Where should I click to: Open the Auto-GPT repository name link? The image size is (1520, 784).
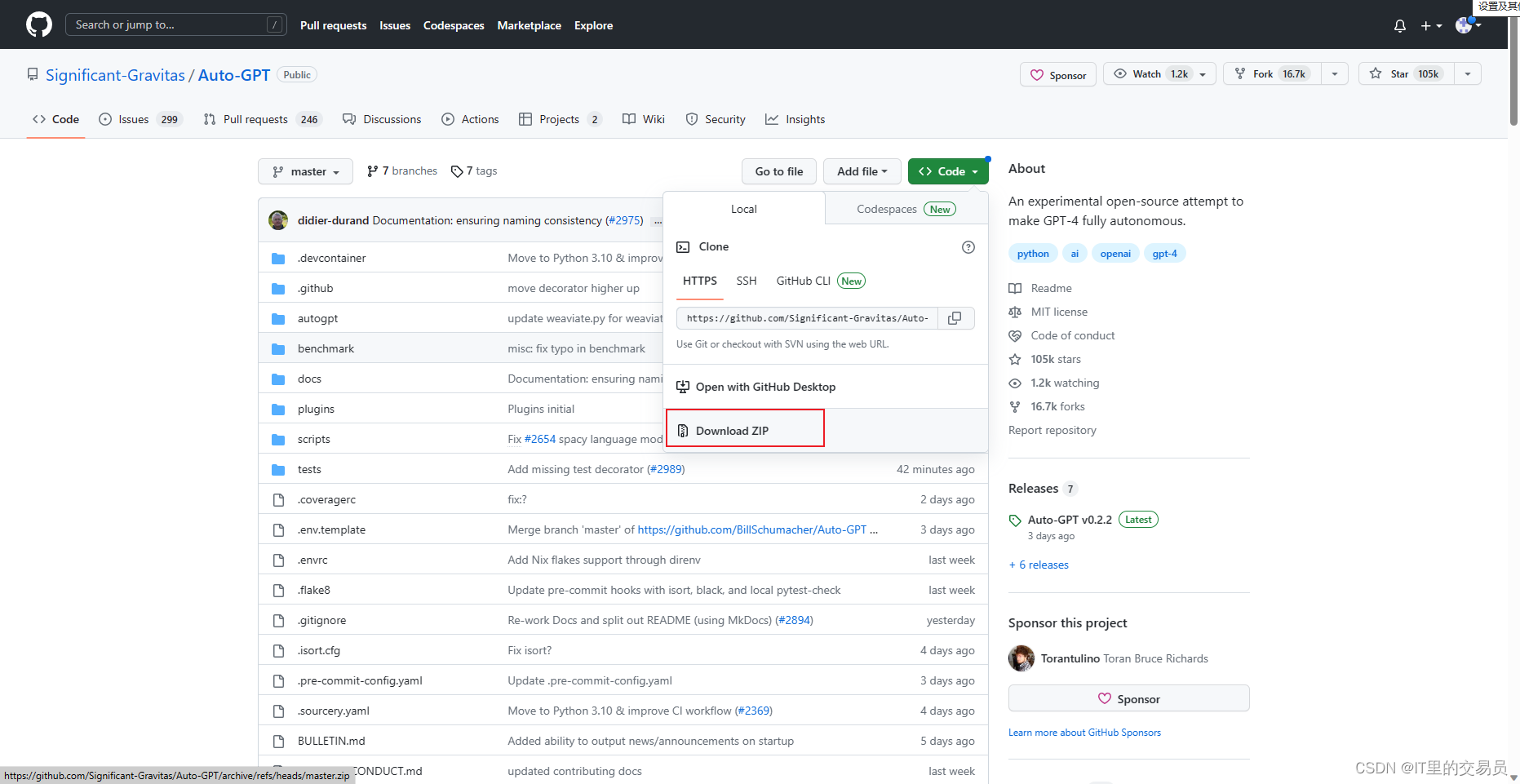(x=234, y=75)
